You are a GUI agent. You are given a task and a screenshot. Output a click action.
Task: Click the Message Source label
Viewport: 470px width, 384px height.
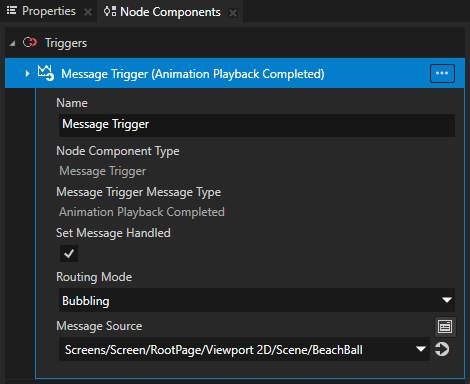click(99, 326)
